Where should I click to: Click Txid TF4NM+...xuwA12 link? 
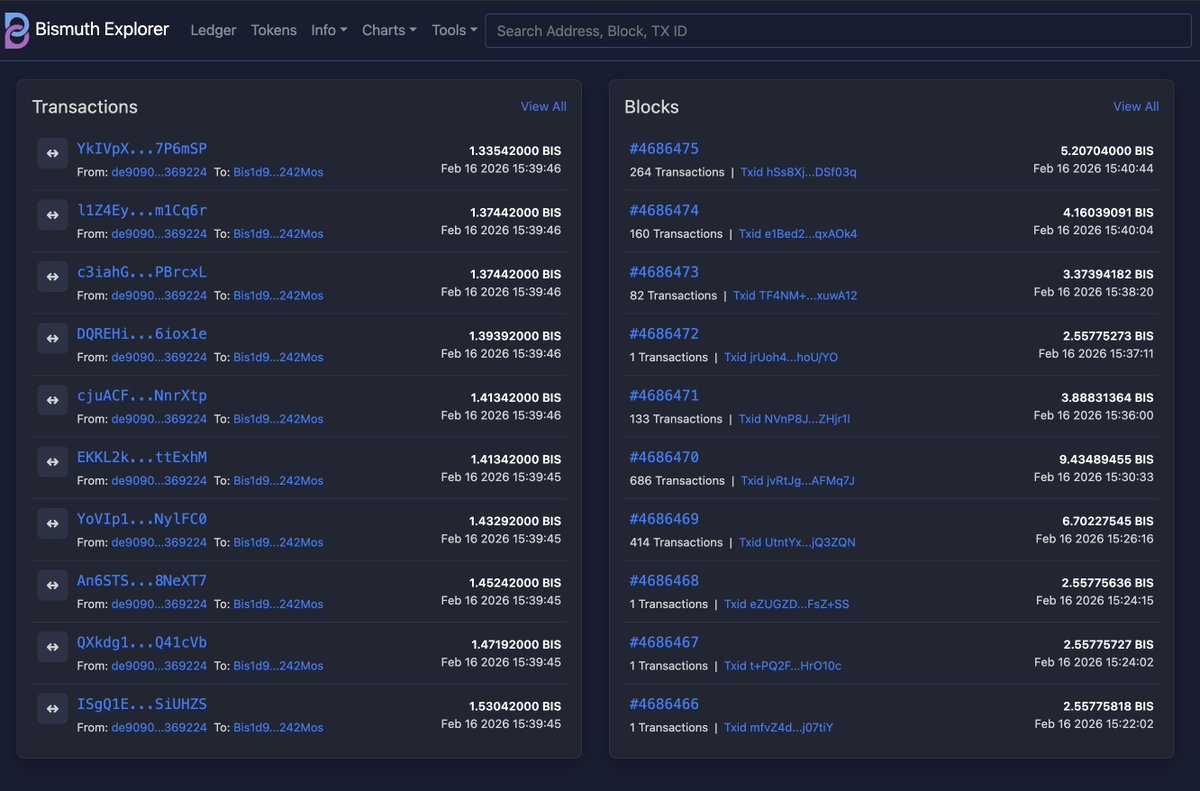[x=795, y=296]
